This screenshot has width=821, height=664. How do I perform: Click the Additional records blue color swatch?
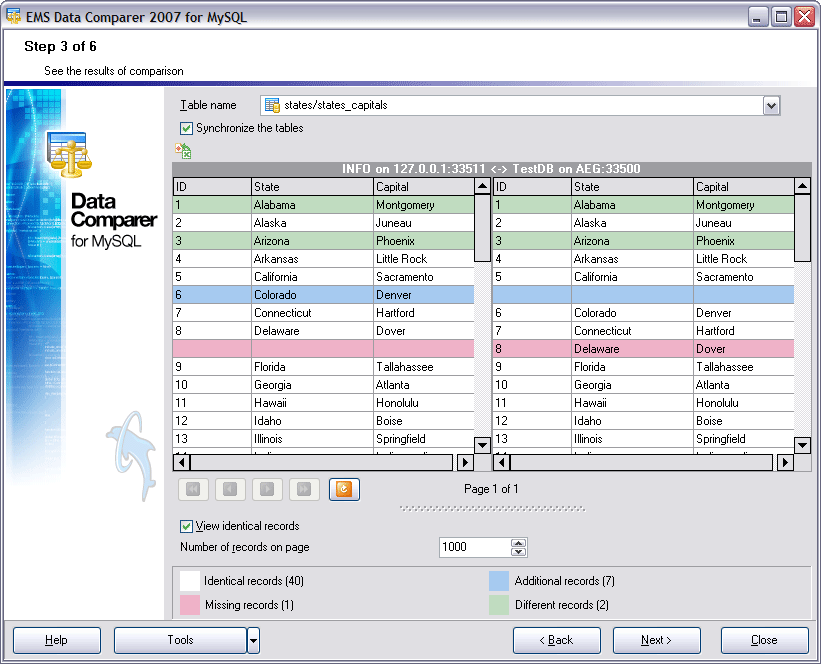499,581
